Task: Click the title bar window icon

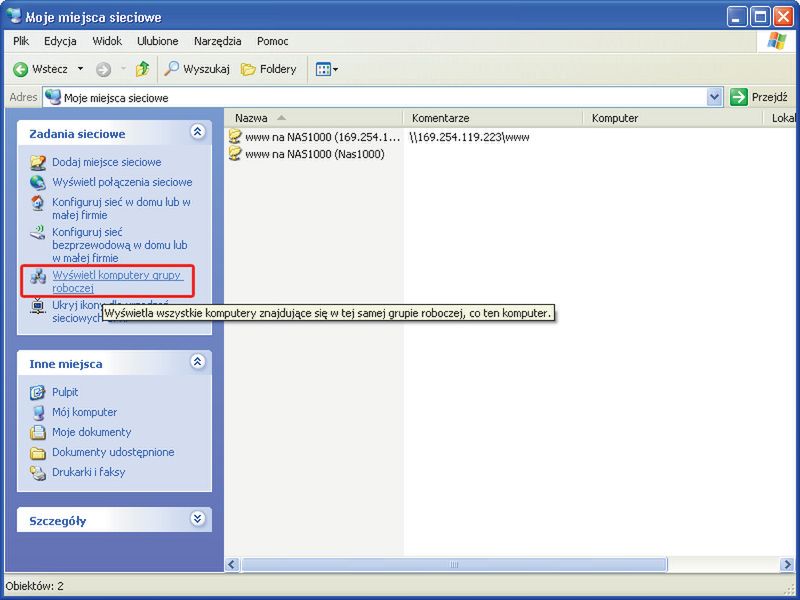Action: point(15,16)
